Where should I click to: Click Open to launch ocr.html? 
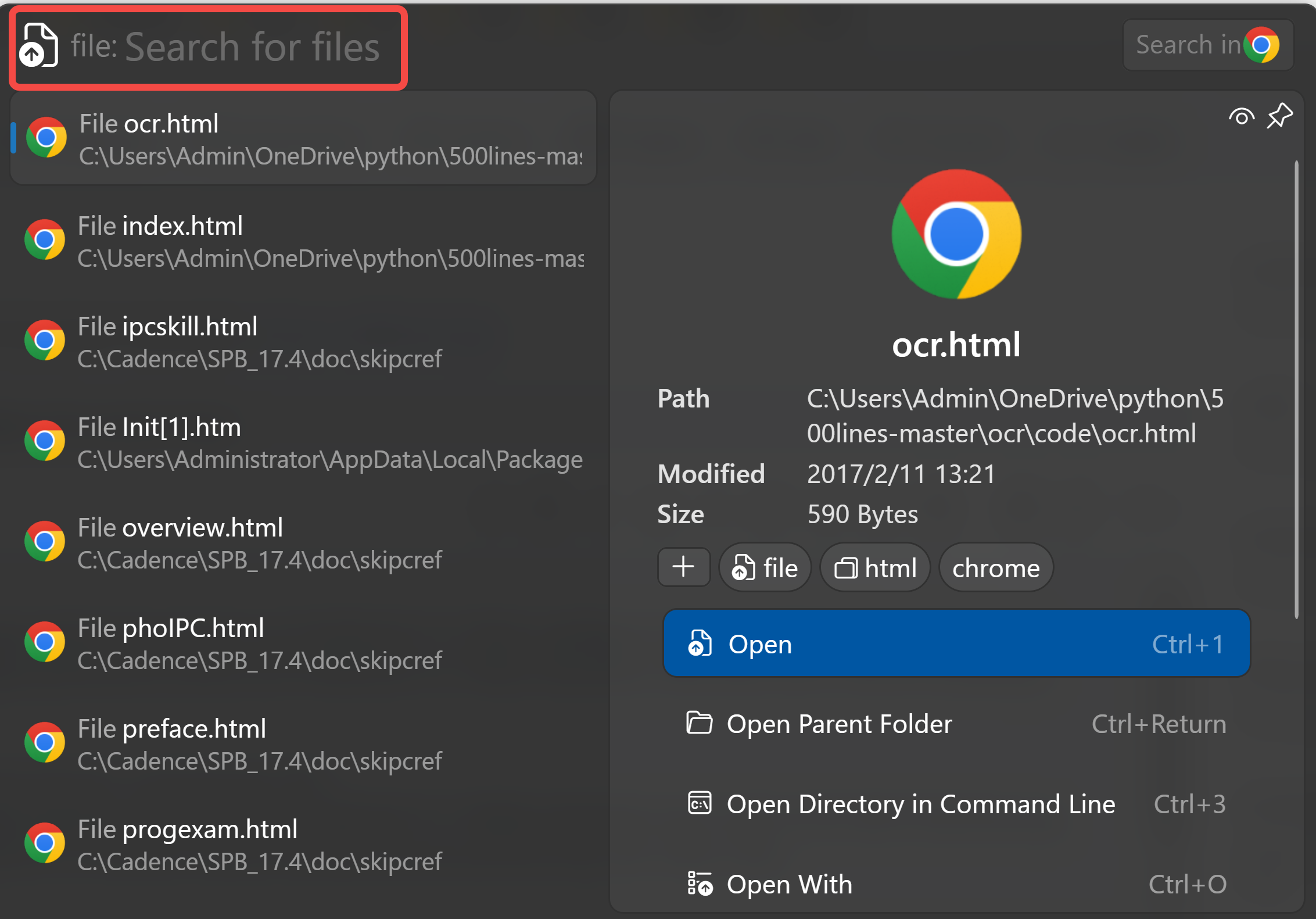click(956, 643)
